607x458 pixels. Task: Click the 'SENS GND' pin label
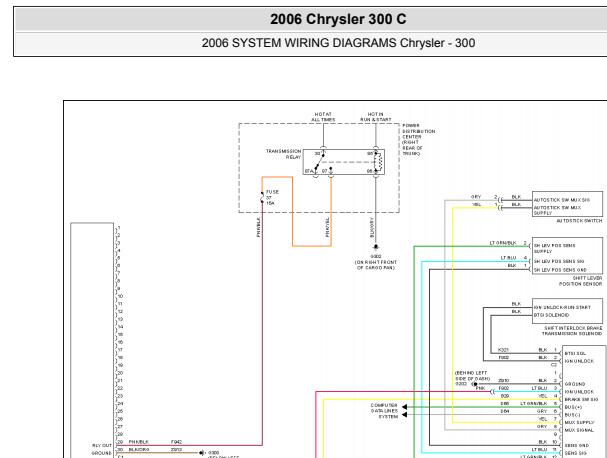(576, 446)
